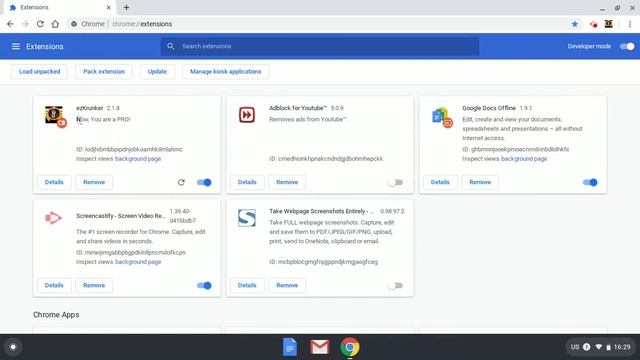Viewport: 640px width, 360px height.
Task: Remove Google Docs Offline
Action: coord(480,182)
